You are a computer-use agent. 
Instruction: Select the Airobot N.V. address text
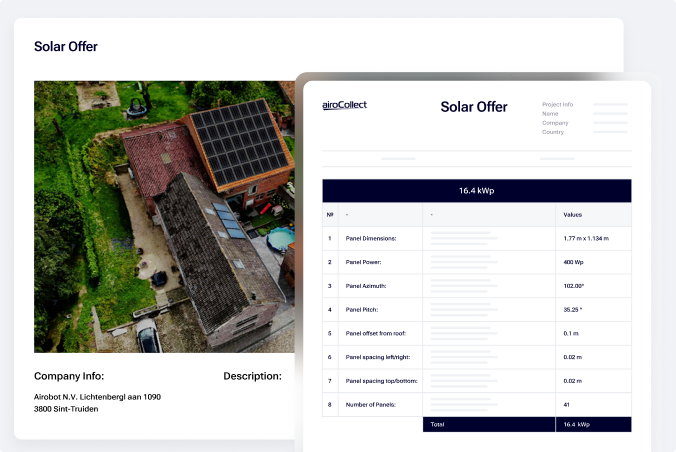click(97, 402)
